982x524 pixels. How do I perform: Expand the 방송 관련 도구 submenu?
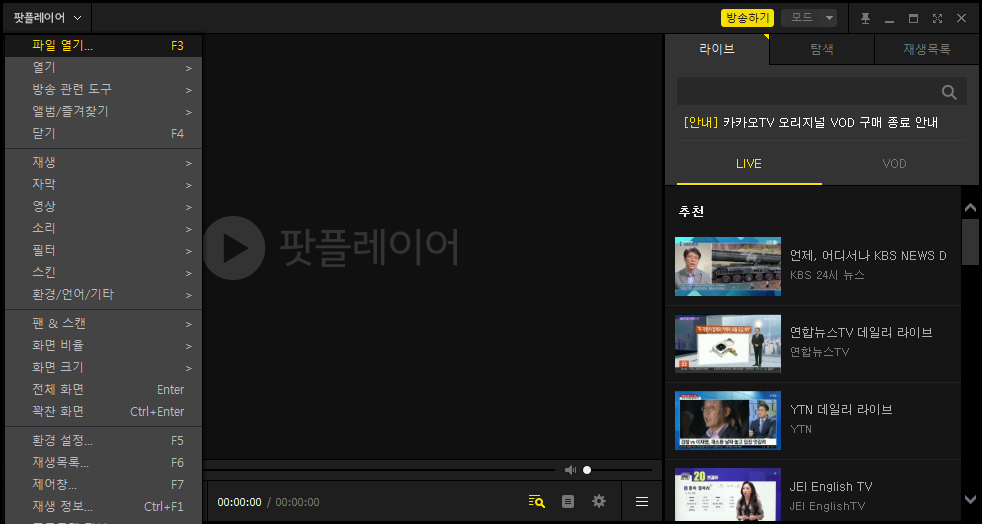[103, 90]
